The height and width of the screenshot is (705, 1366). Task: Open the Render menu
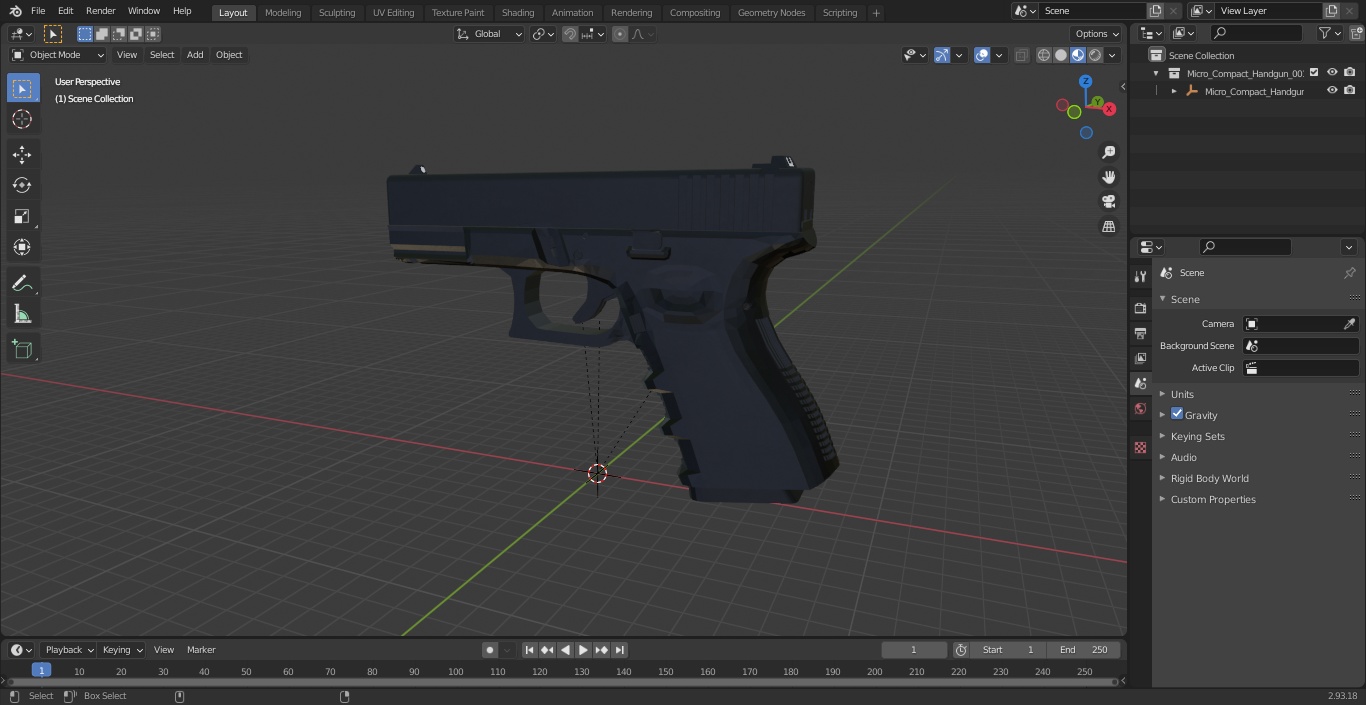[x=100, y=11]
